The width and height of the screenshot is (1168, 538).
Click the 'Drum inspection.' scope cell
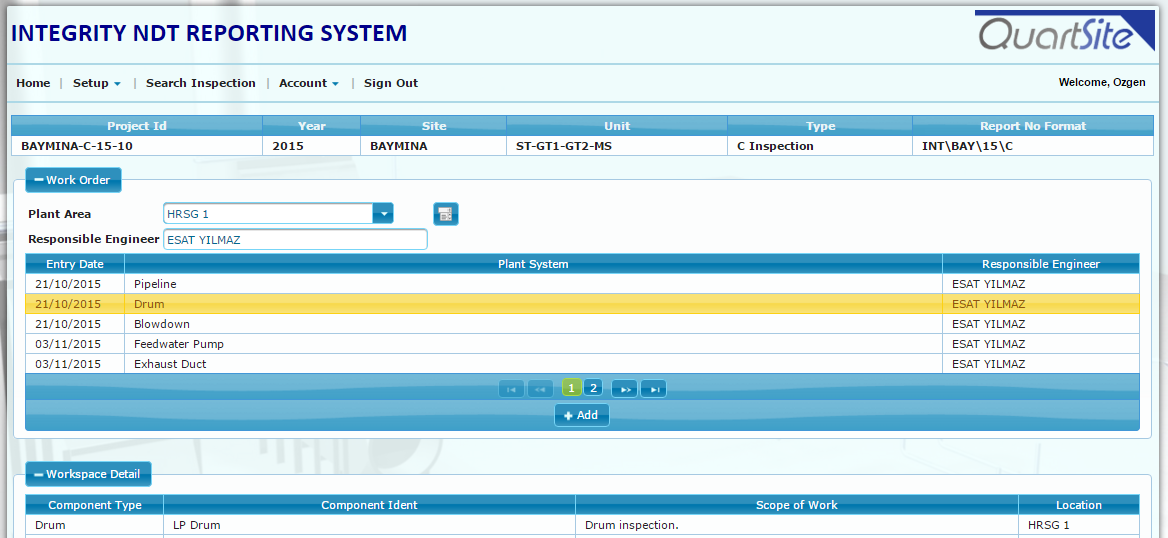pyautogui.click(x=797, y=525)
